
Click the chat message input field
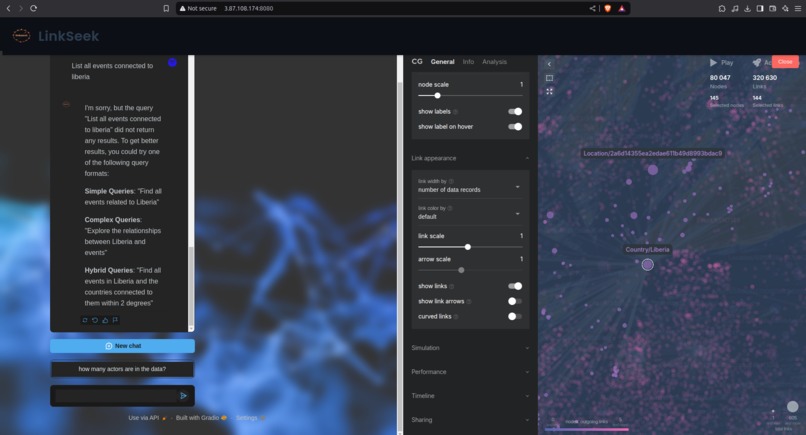click(116, 395)
